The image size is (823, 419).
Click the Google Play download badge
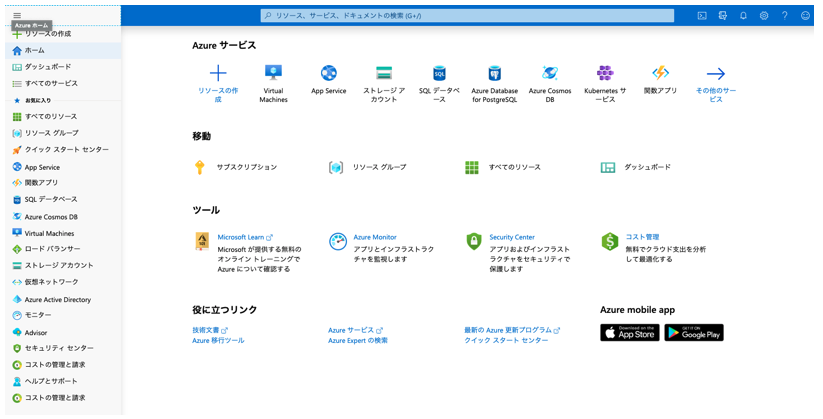pos(694,332)
